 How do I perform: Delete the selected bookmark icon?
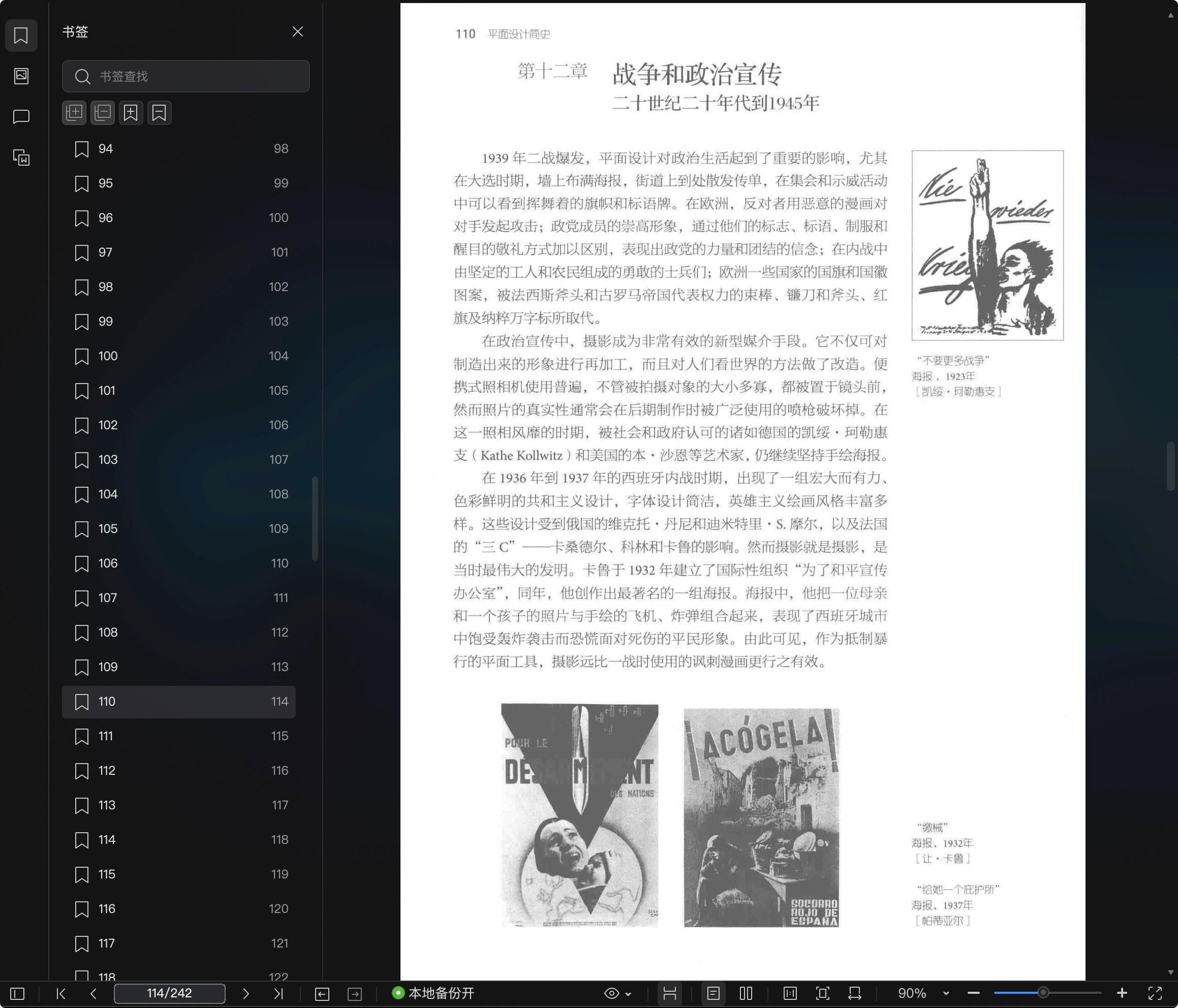coord(159,113)
